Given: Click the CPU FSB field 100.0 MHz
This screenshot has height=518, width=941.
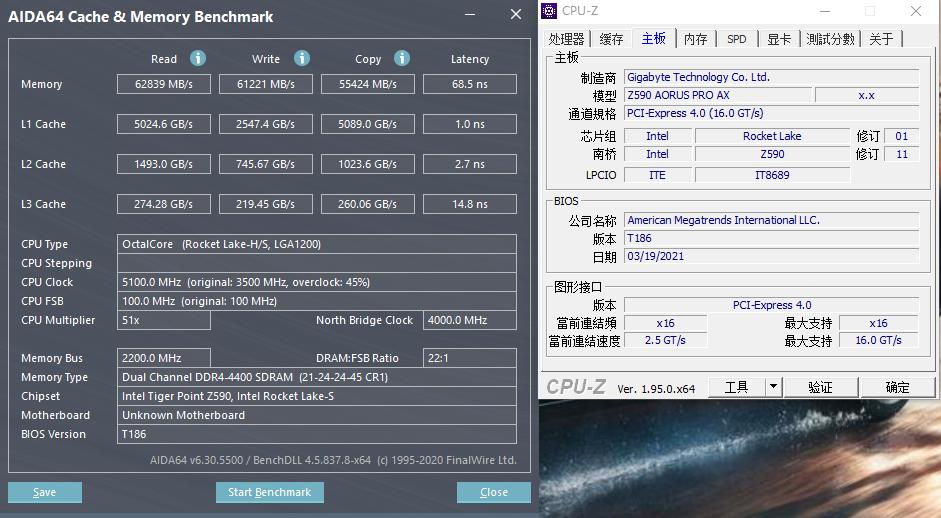Looking at the screenshot, I should click(x=317, y=301).
